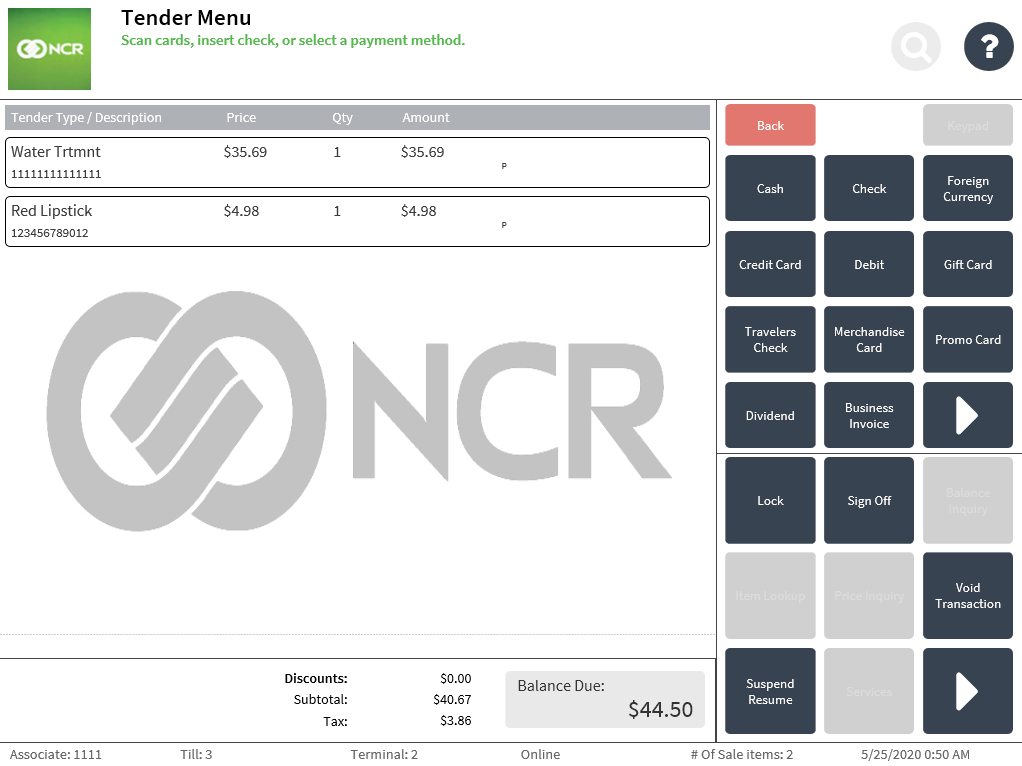This screenshot has width=1022, height=766.
Task: Choose Gift Card tender
Action: tap(967, 264)
